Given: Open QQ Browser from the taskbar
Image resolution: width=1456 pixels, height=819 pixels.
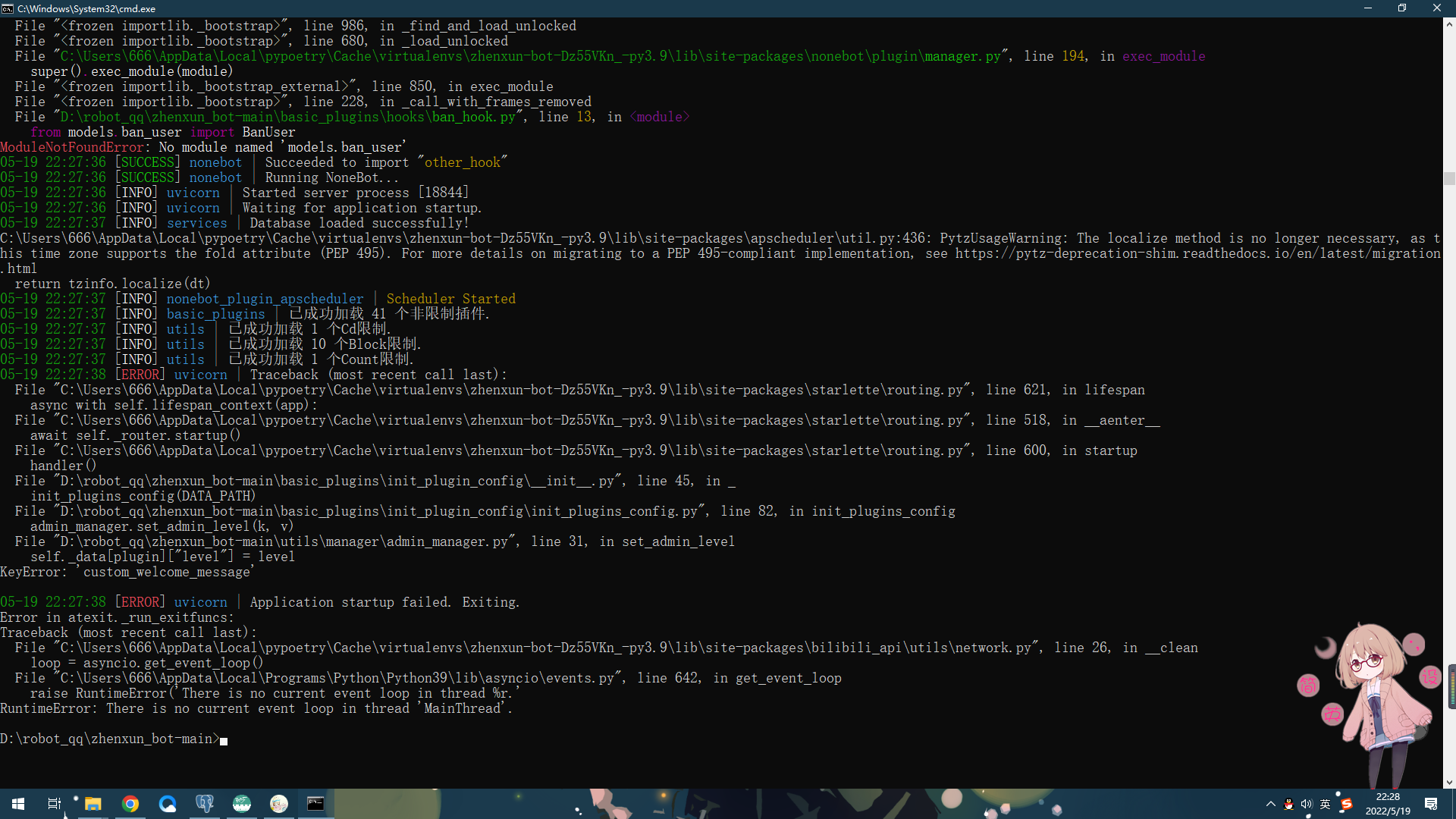Looking at the screenshot, I should (168, 804).
